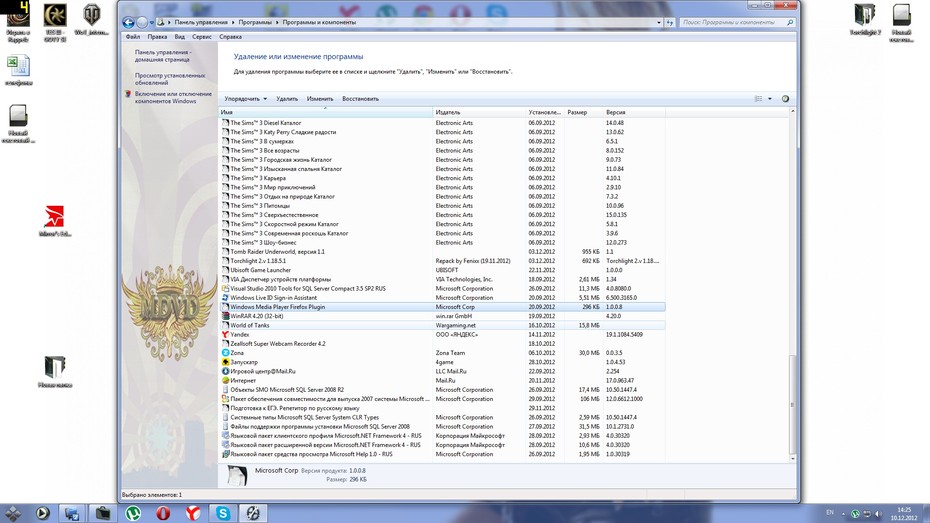Viewport: 930px width, 523px height.
Task: Open the Yandex browser taskbar icon
Action: click(x=193, y=514)
